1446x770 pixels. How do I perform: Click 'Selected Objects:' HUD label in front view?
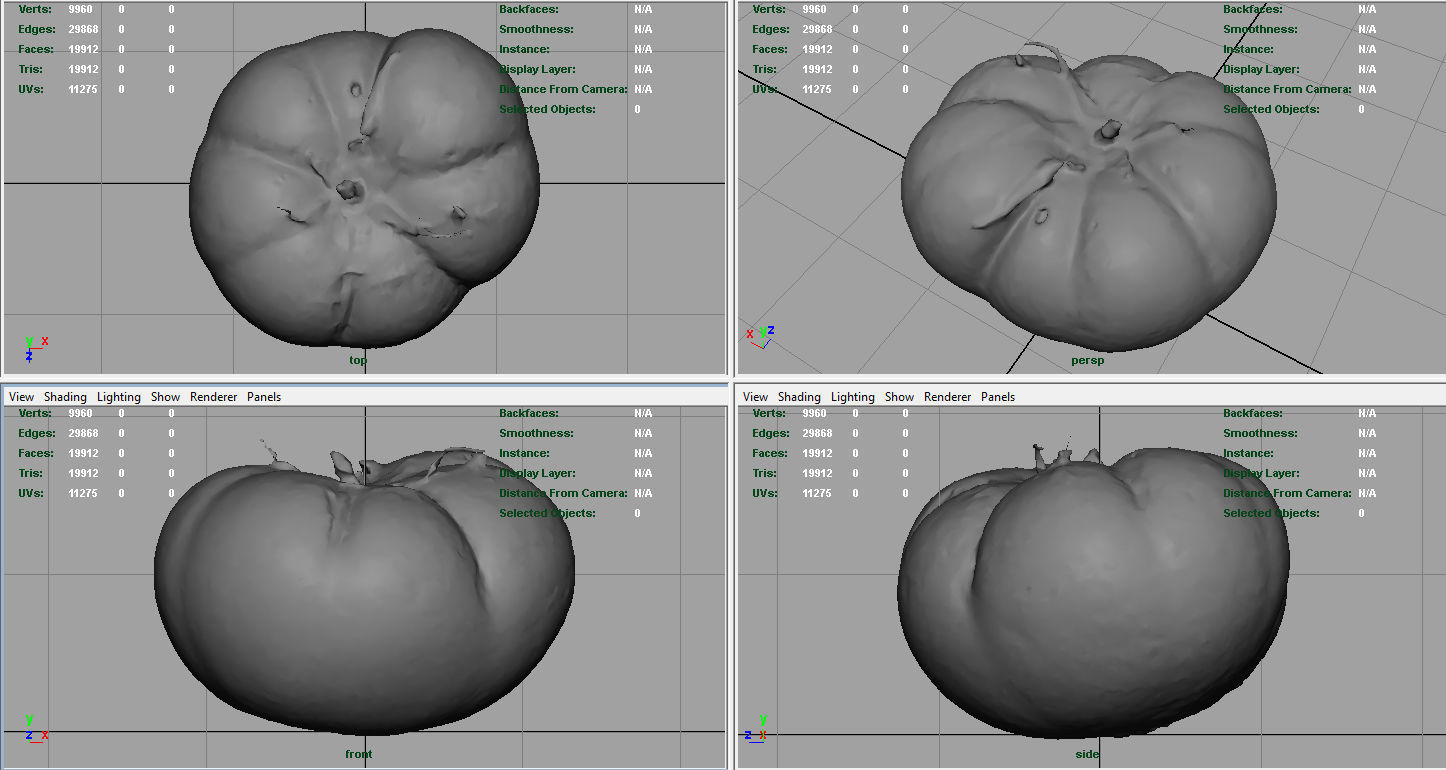pyautogui.click(x=547, y=513)
